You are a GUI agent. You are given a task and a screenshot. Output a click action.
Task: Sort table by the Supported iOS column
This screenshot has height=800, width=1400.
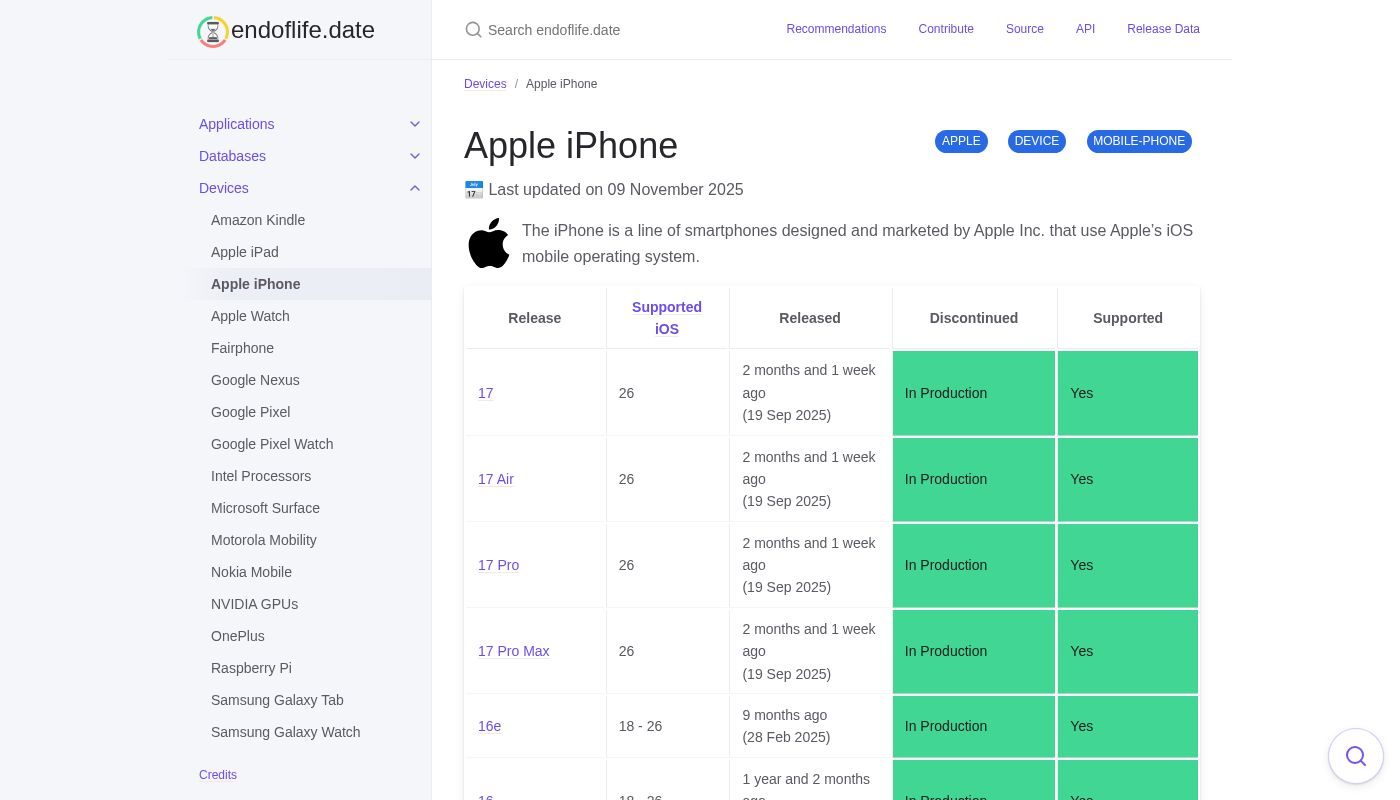click(x=667, y=318)
